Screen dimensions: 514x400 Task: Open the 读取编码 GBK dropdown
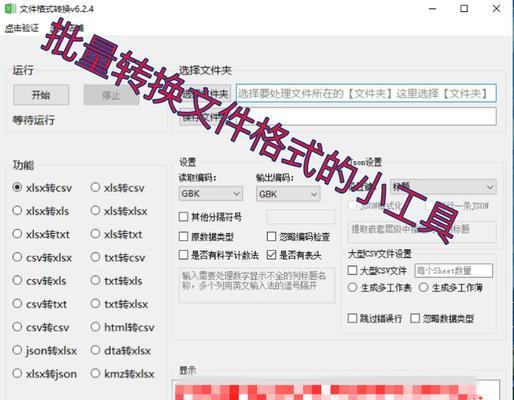coord(211,193)
